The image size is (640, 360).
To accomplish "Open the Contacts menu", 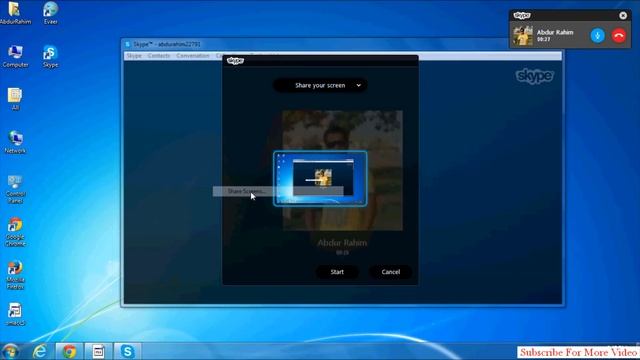I will click(159, 56).
